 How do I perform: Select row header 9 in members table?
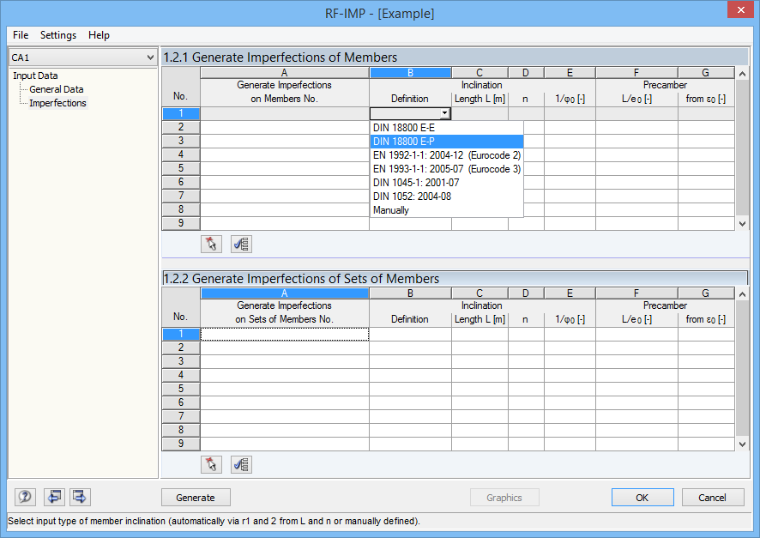tap(181, 223)
